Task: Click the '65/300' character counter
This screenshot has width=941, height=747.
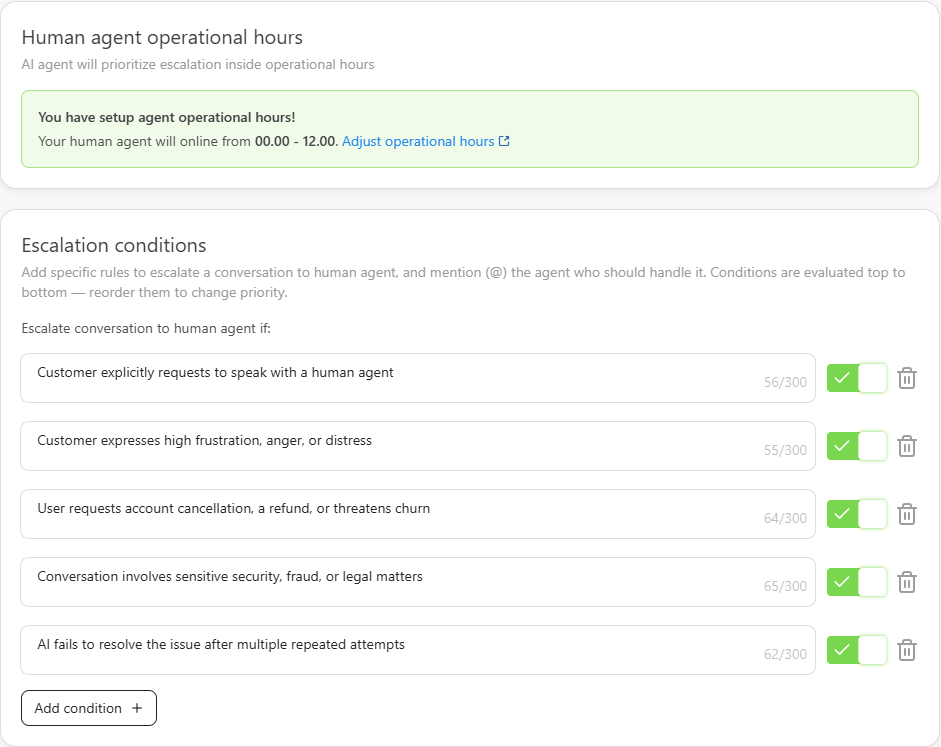Action: coord(785,586)
